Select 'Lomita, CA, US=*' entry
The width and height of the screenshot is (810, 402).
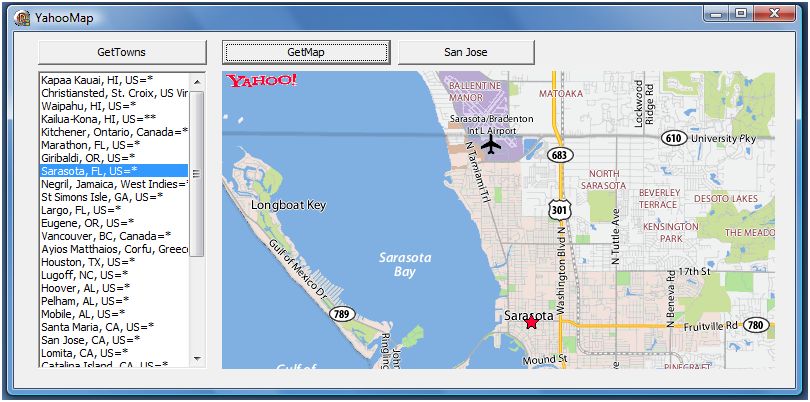[114, 353]
